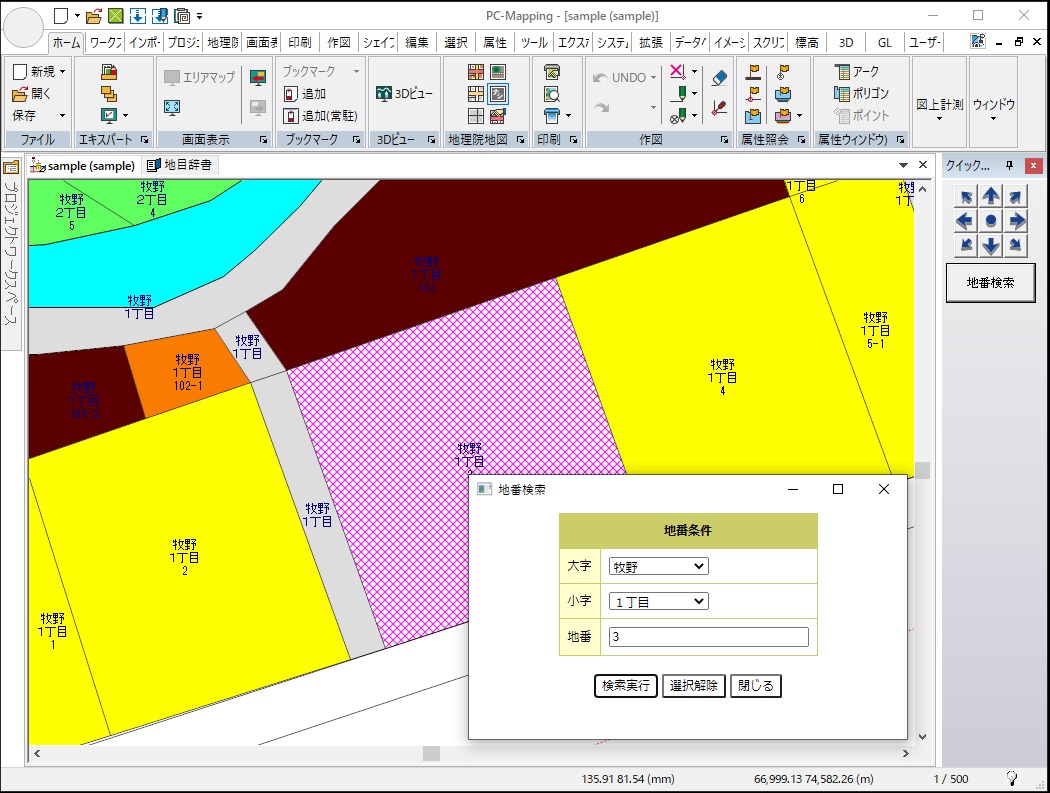This screenshot has height=793, width=1050.
Task: Pan the map left with the left arrow
Action: 966,220
